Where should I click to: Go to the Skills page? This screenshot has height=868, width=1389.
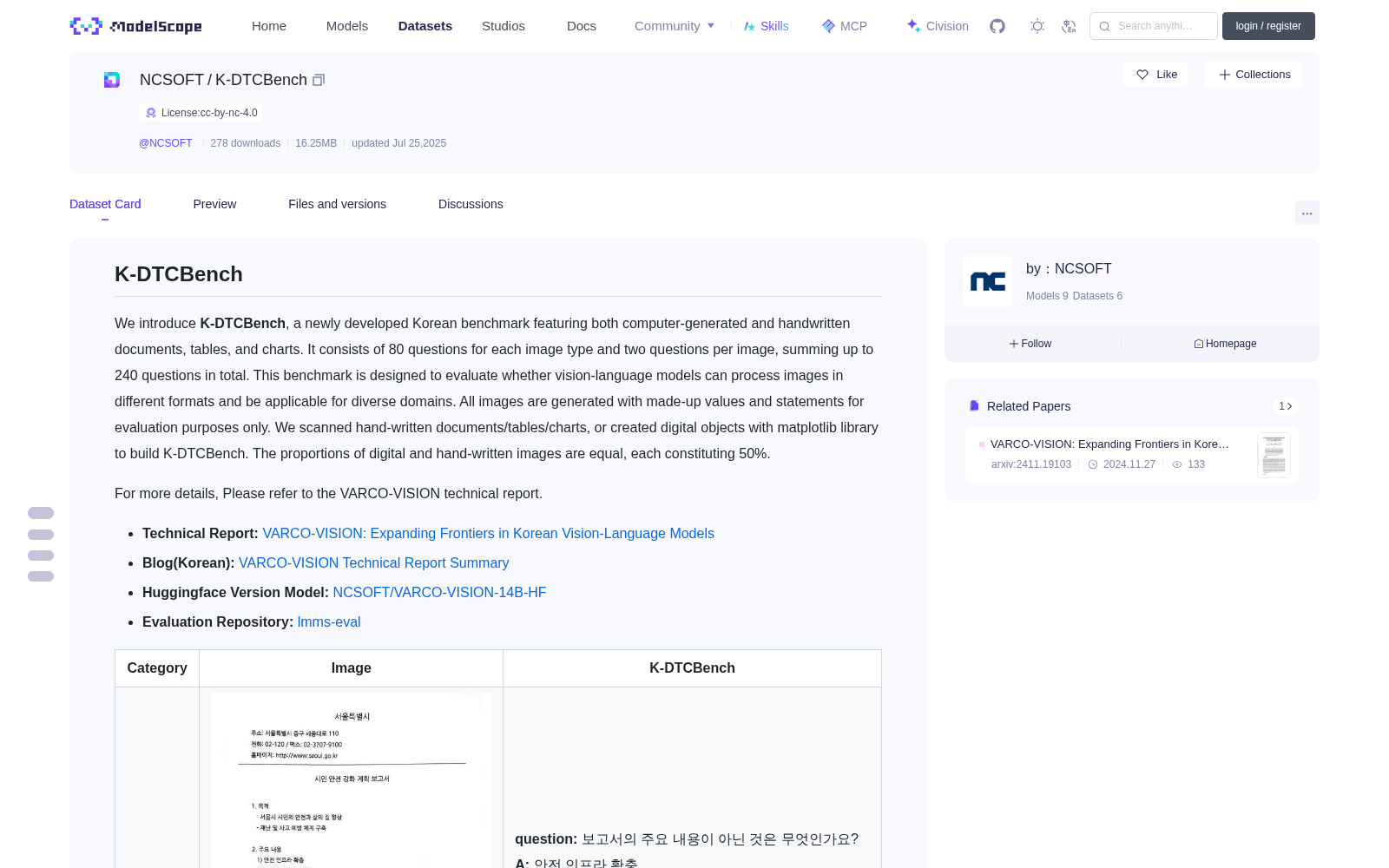(766, 26)
